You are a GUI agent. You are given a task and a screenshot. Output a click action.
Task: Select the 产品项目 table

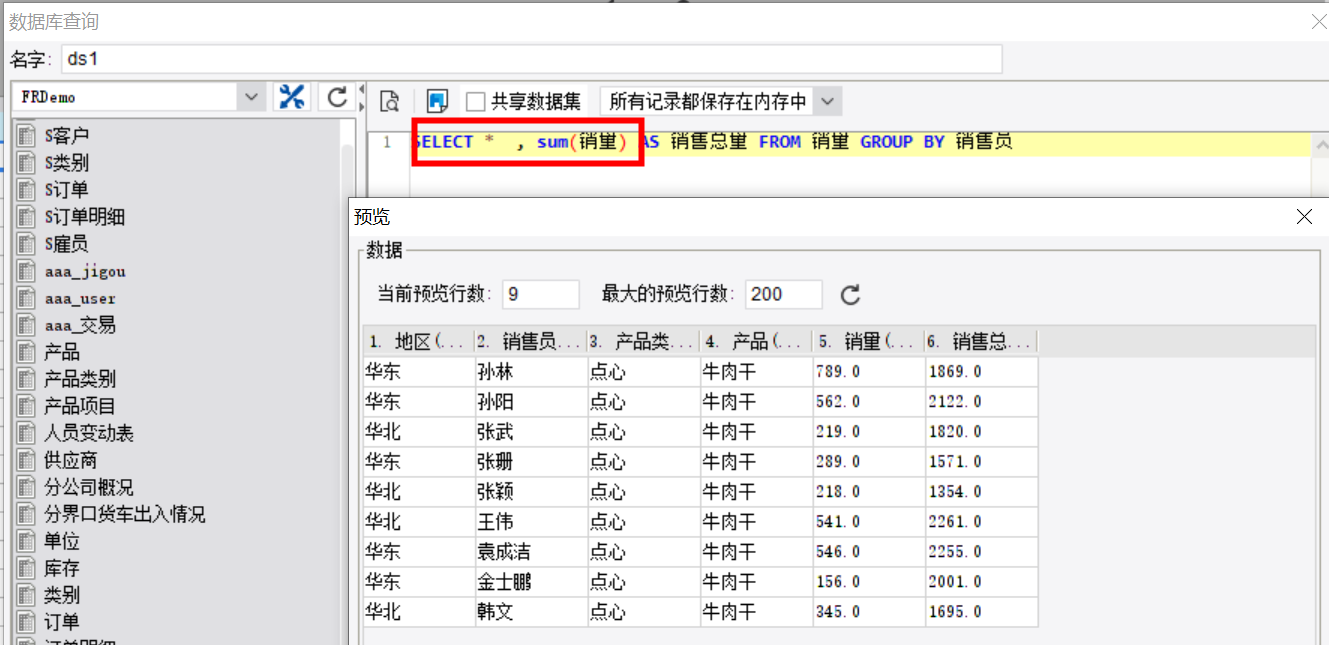pyautogui.click(x=80, y=406)
